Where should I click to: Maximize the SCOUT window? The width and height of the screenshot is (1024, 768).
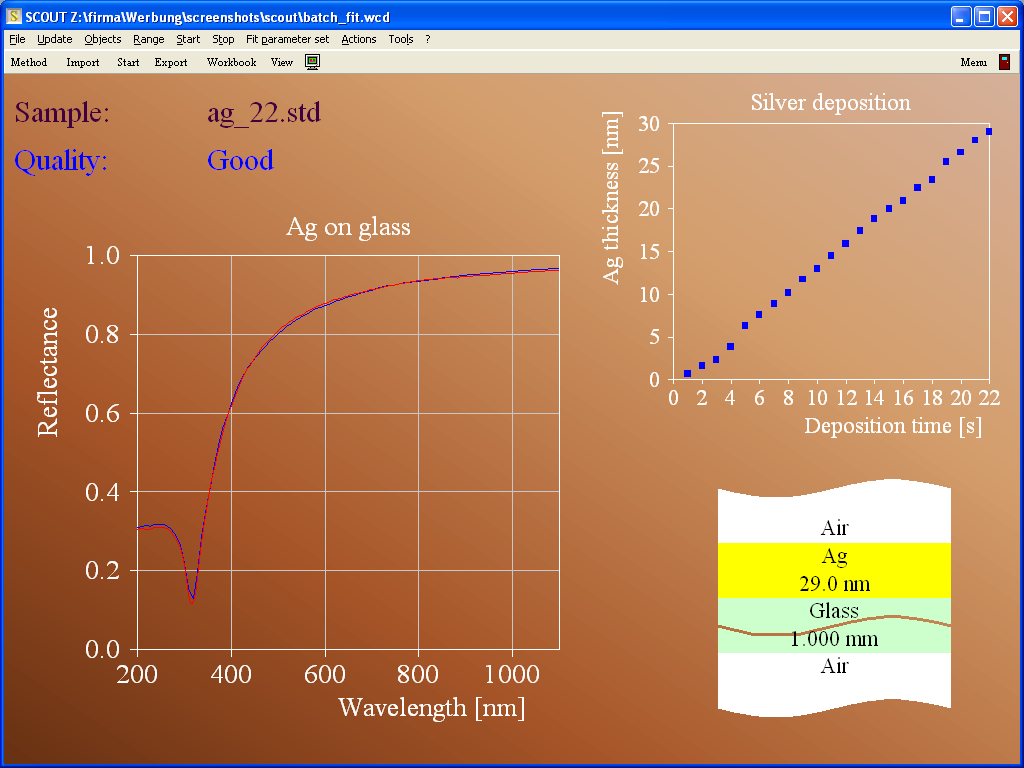[x=983, y=17]
